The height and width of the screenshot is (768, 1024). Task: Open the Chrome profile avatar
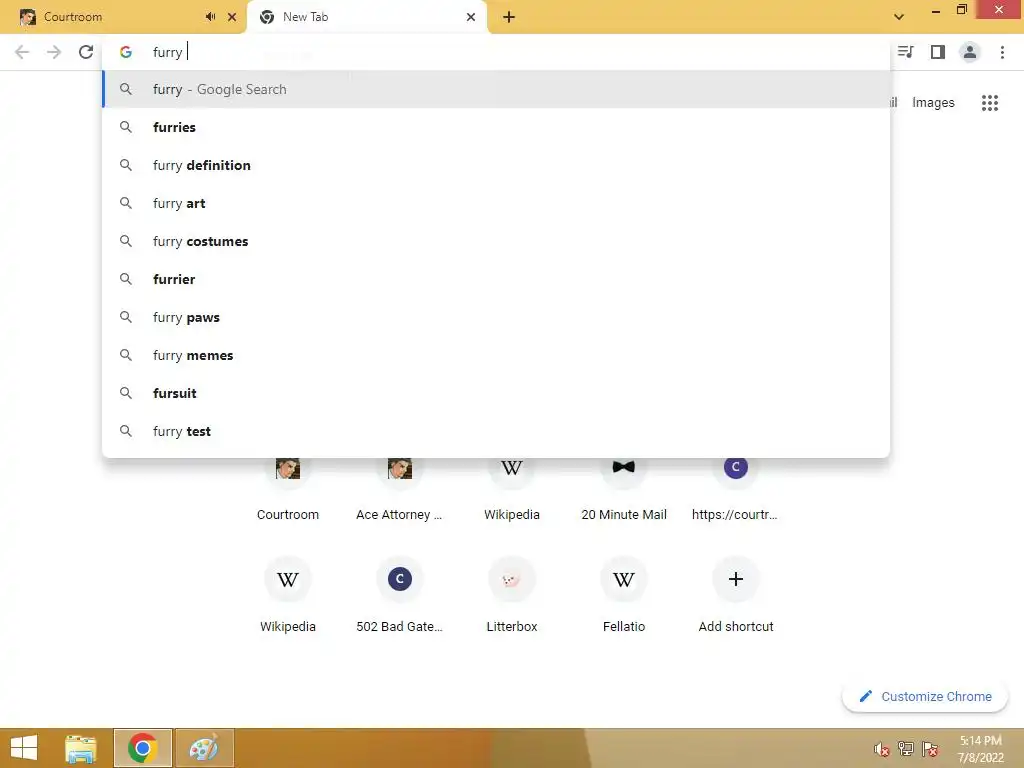(970, 52)
